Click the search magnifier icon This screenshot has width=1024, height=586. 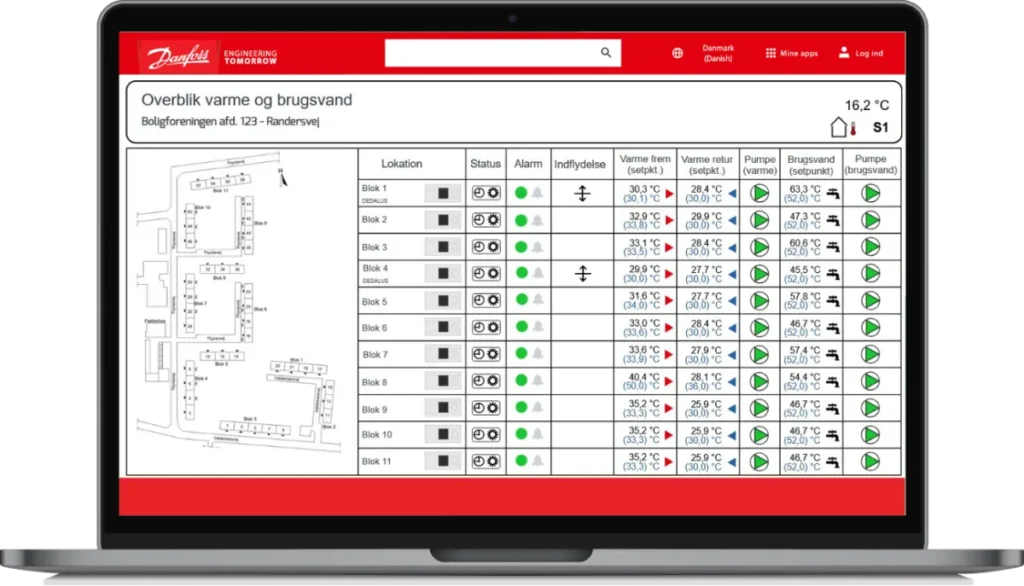[x=606, y=52]
